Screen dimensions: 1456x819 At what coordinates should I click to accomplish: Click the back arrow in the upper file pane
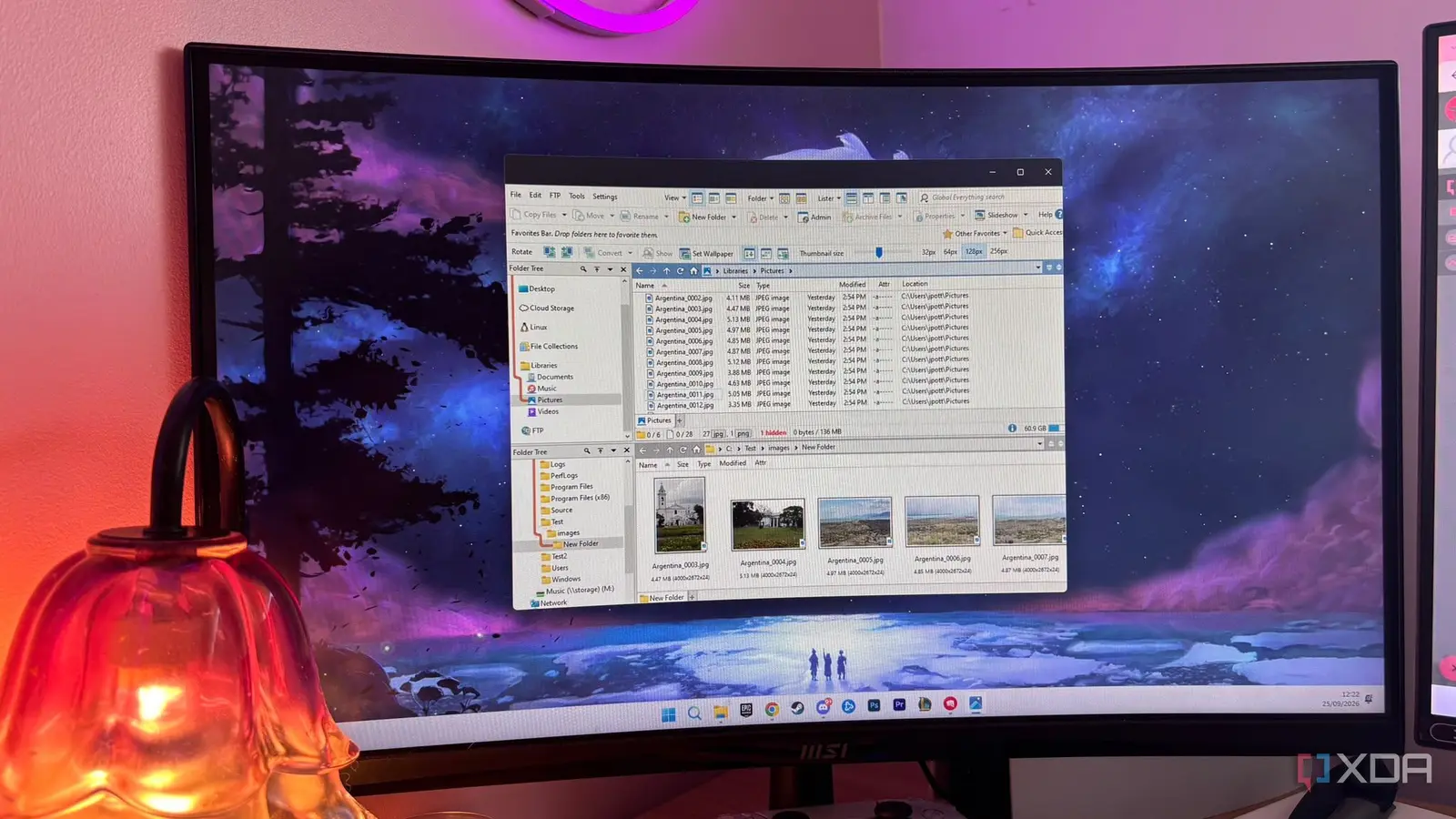point(639,270)
